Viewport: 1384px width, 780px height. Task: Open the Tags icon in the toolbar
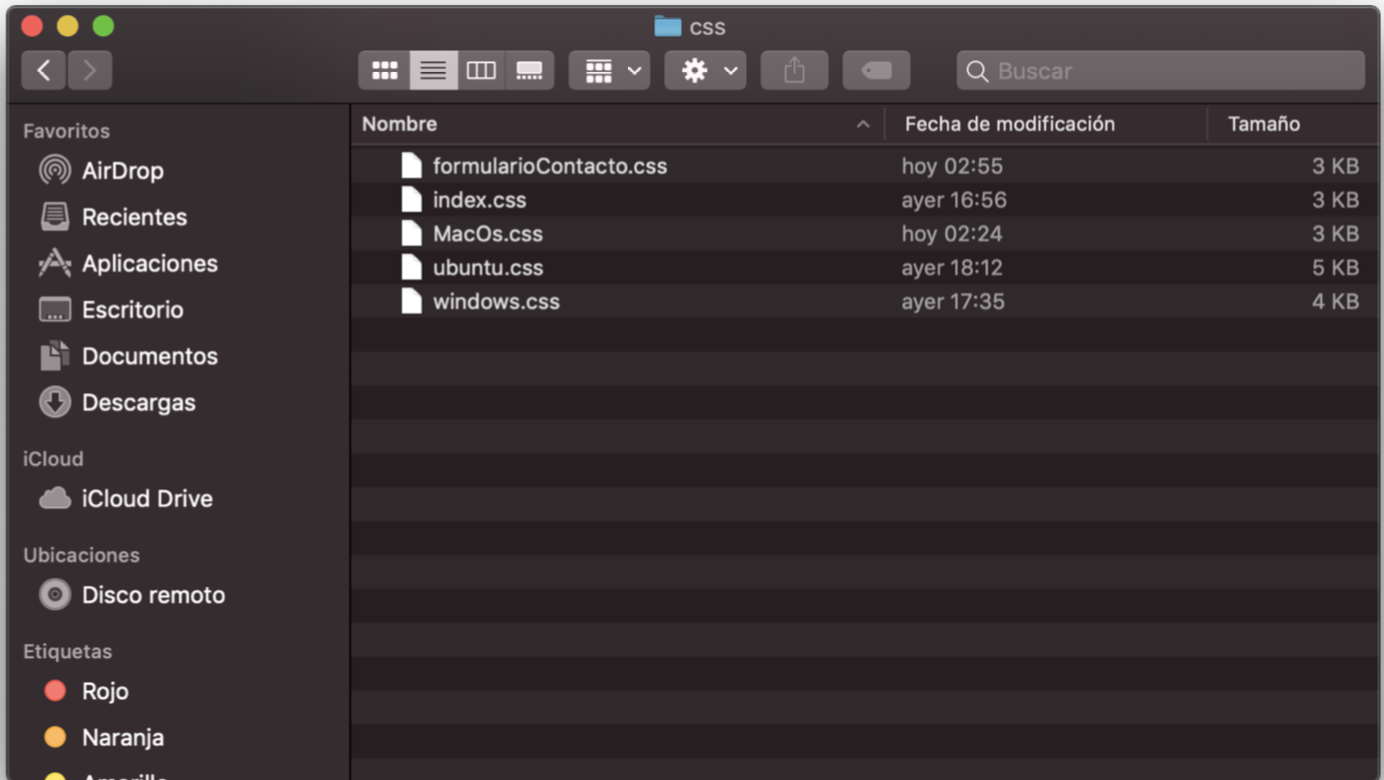coord(876,70)
